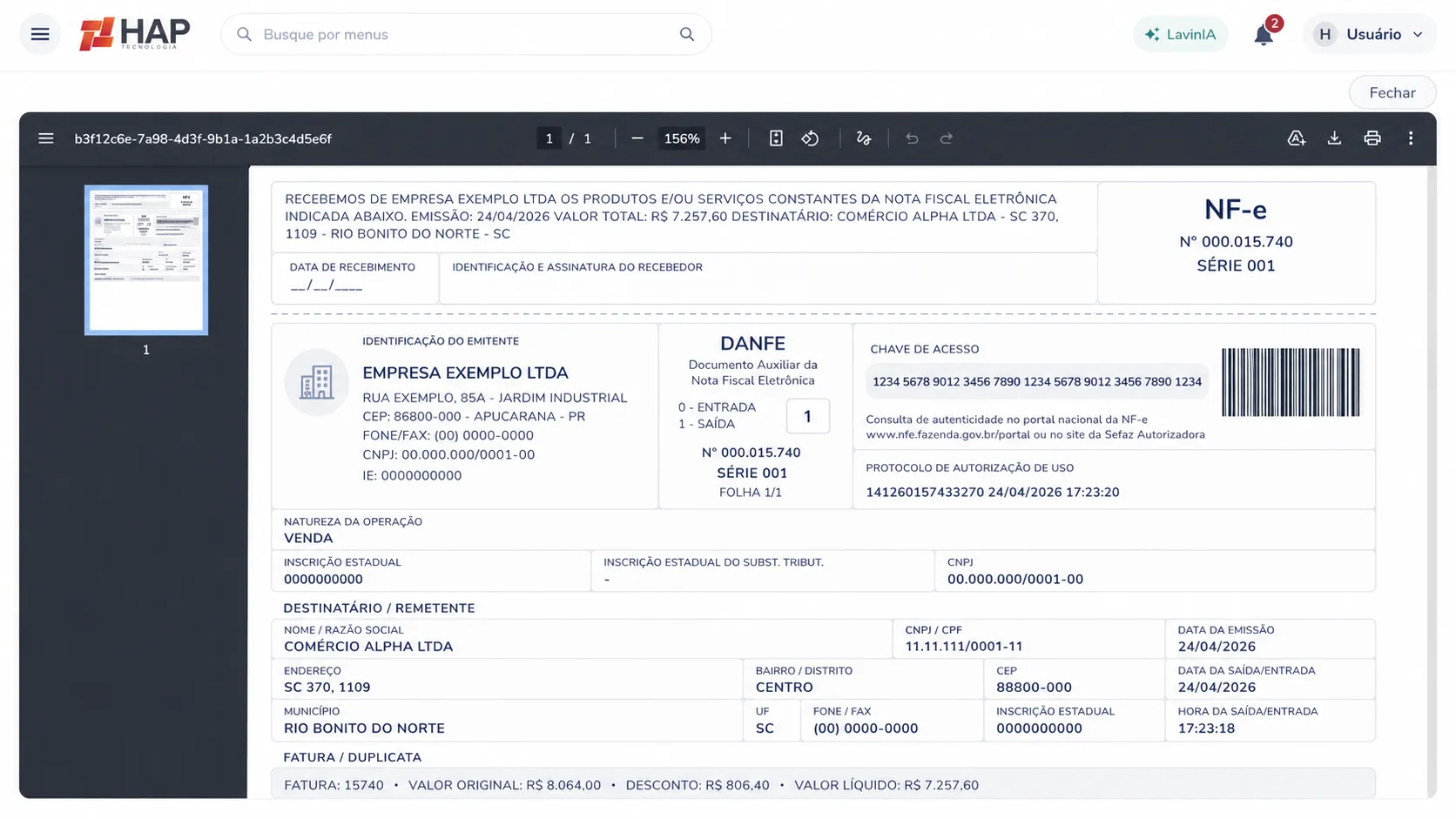The height and width of the screenshot is (819, 1456).
Task: Click the file name 'b3f12c6e-7a98-4d3f...' title
Action: click(203, 138)
